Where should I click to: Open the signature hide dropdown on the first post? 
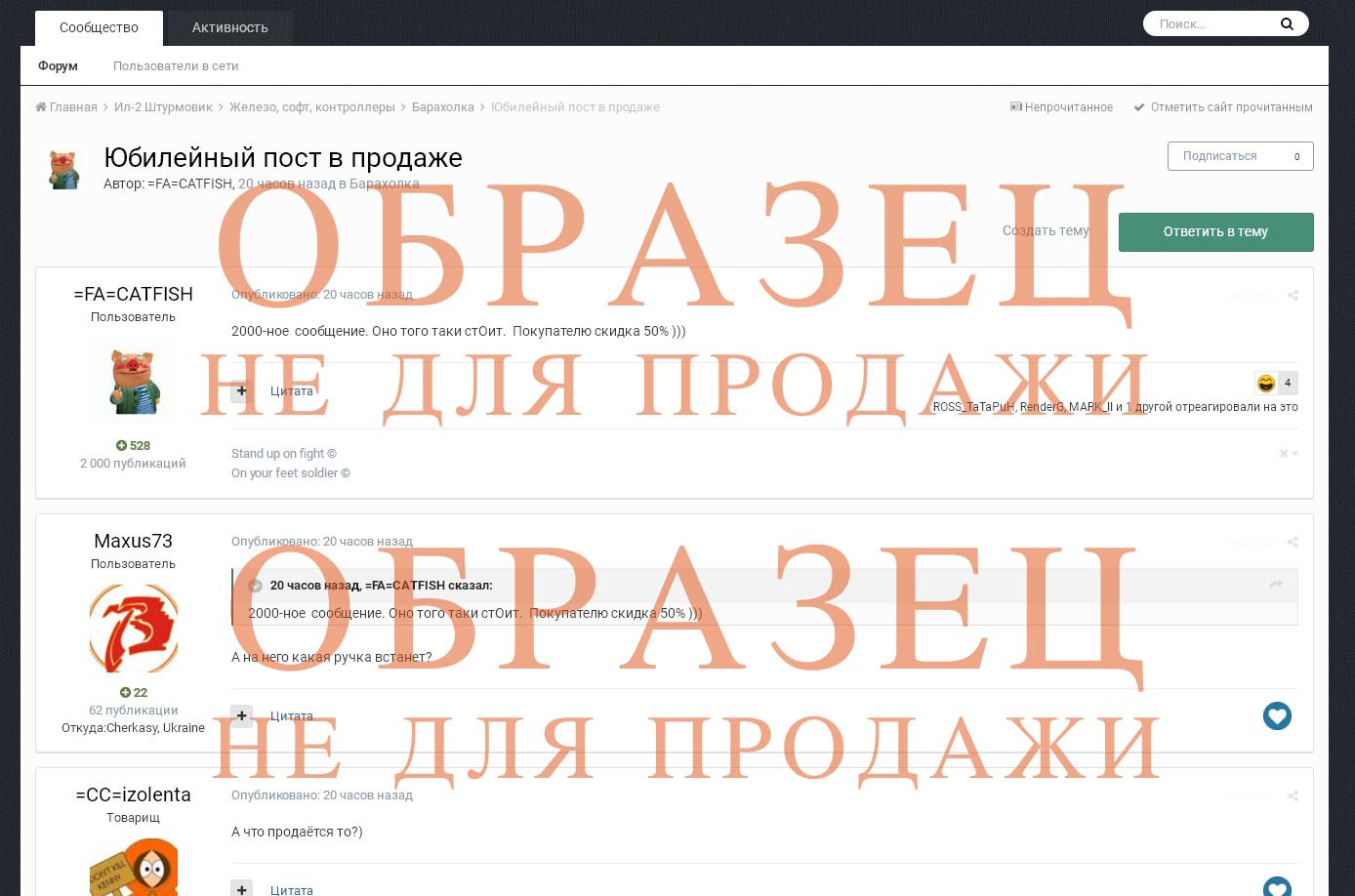pyautogui.click(x=1289, y=453)
